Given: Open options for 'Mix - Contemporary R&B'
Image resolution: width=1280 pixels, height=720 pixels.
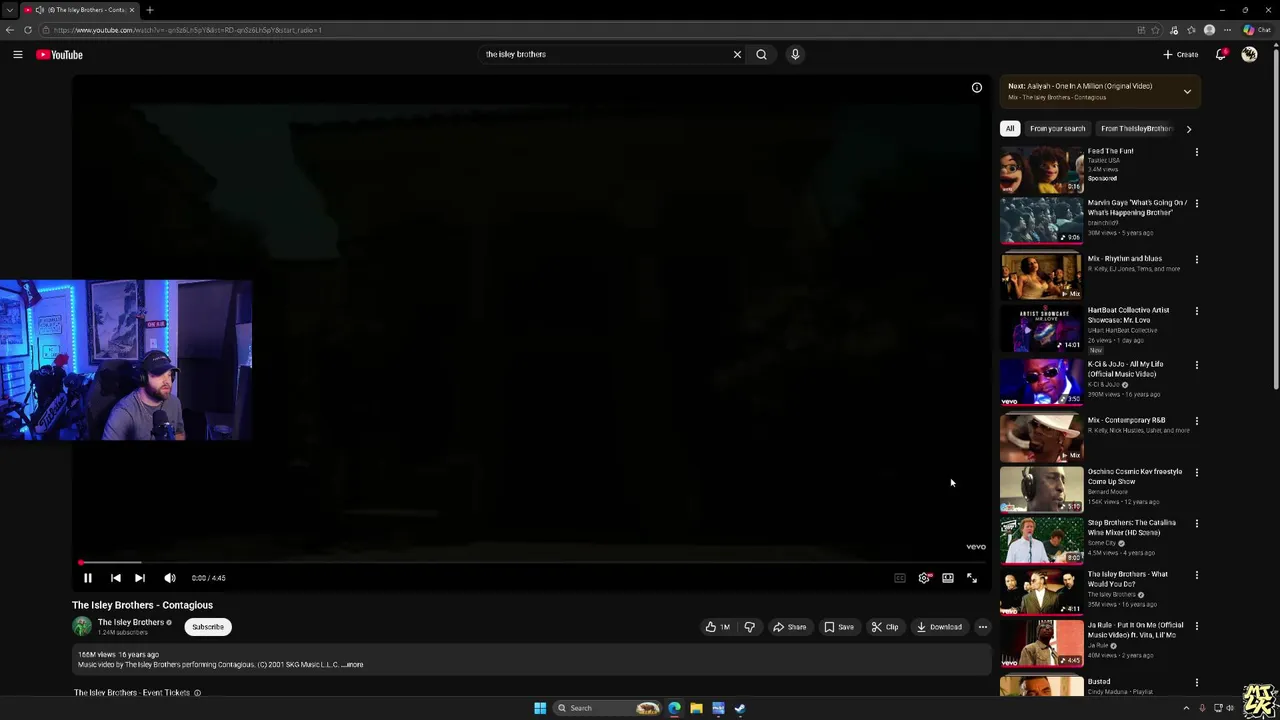Looking at the screenshot, I should click(x=1197, y=421).
